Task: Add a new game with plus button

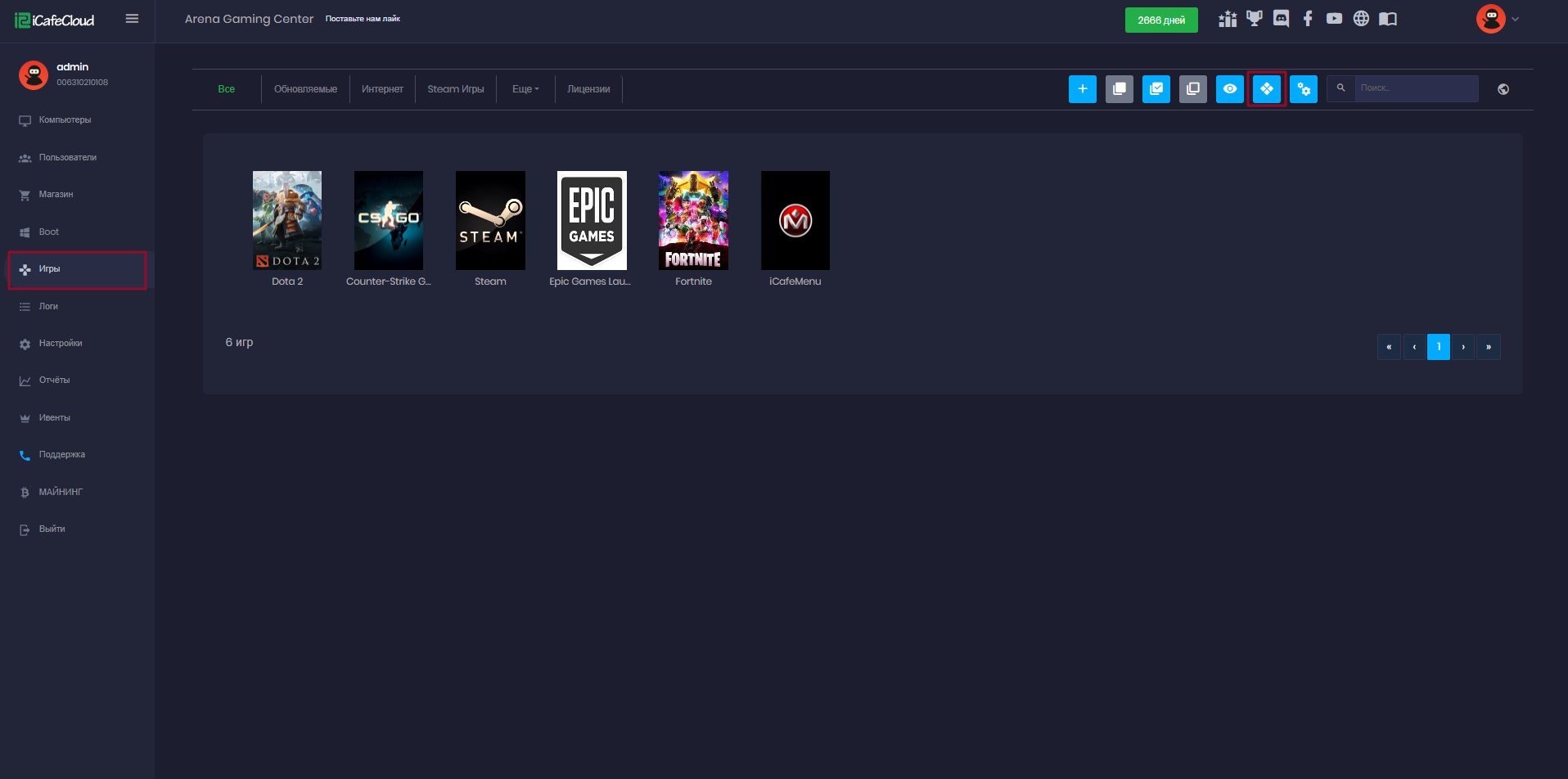Action: [1083, 89]
